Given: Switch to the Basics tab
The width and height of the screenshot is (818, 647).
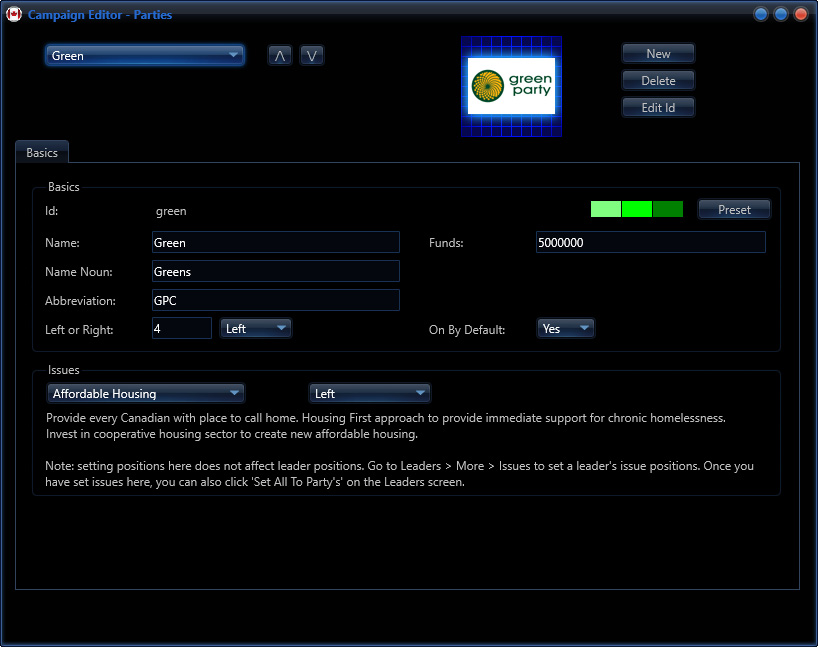Looking at the screenshot, I should click(42, 153).
